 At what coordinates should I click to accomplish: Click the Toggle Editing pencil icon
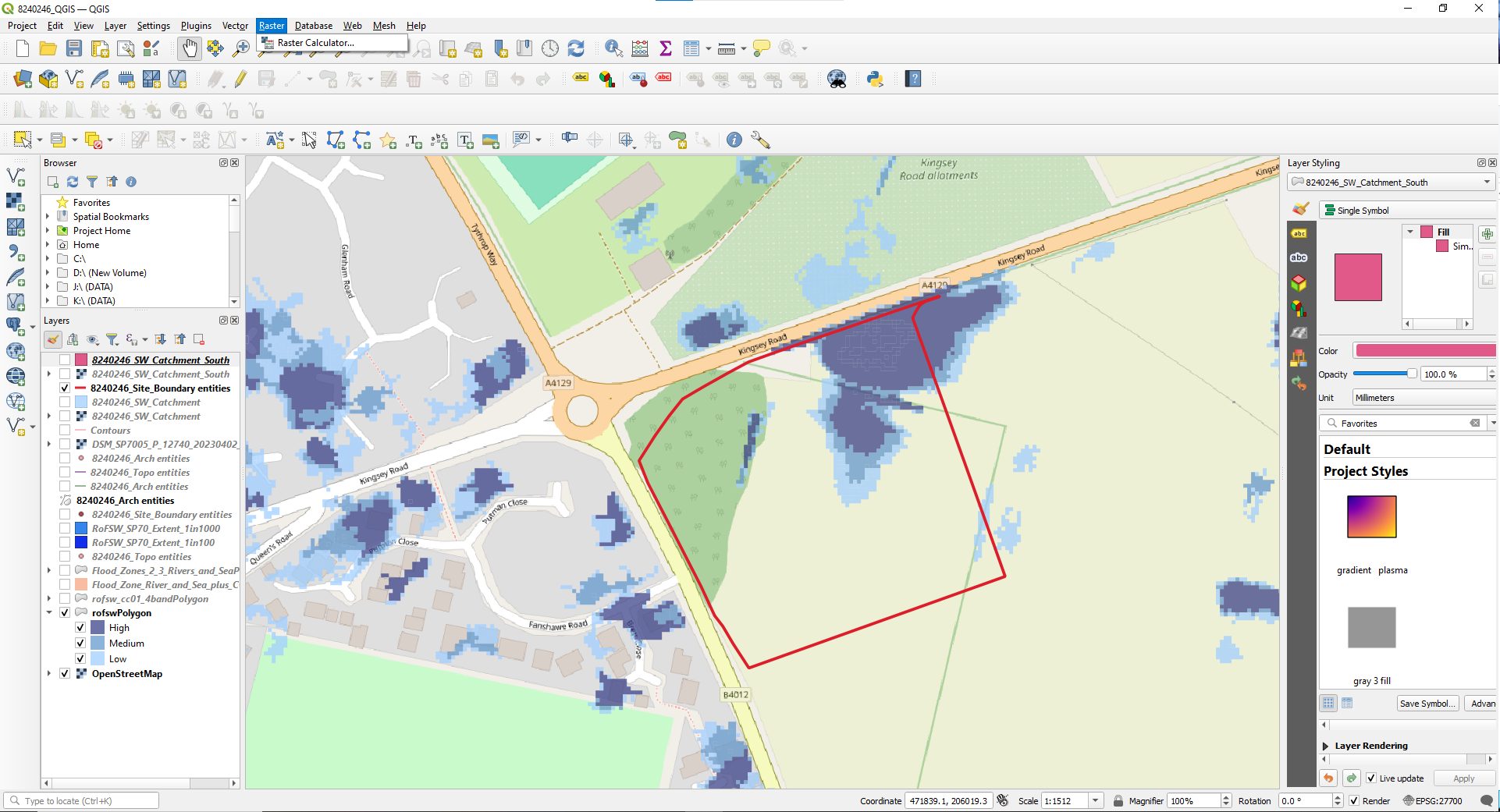coord(240,79)
